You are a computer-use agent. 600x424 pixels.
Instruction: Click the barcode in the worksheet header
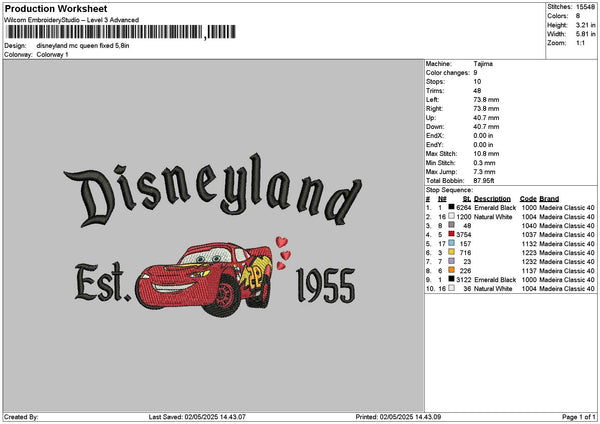tap(121, 32)
